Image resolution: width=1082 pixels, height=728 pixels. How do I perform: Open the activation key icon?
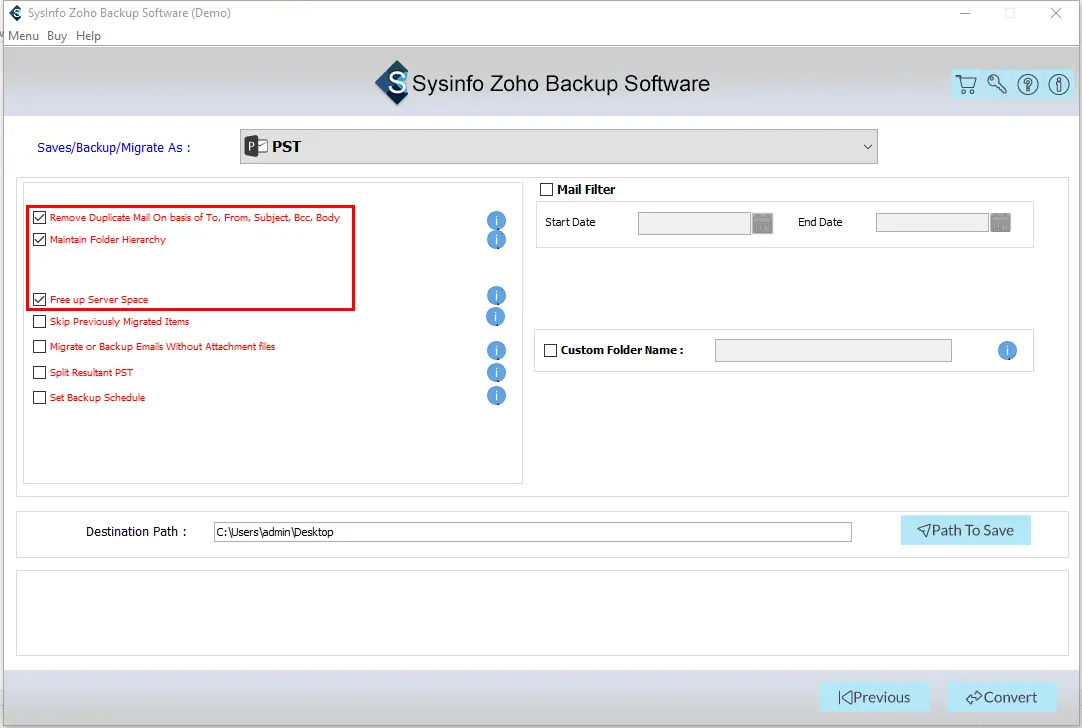[x=996, y=84]
